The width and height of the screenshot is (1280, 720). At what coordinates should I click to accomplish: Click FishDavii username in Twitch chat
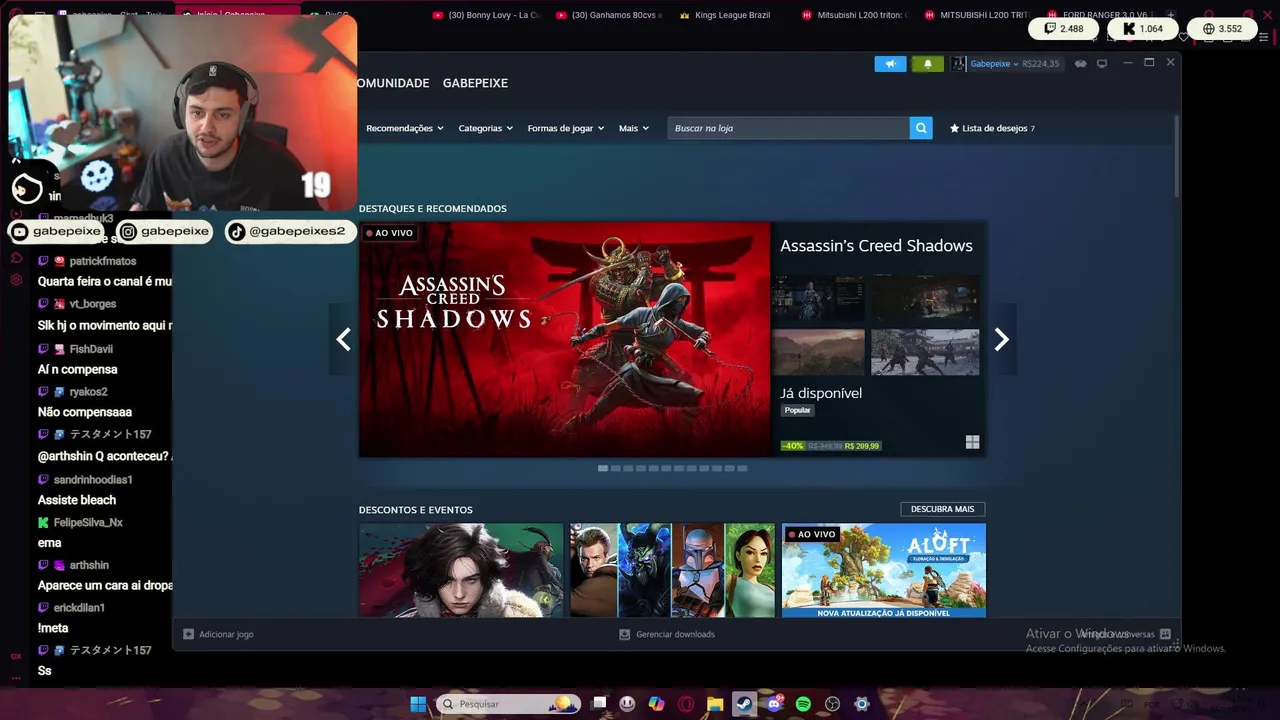91,349
